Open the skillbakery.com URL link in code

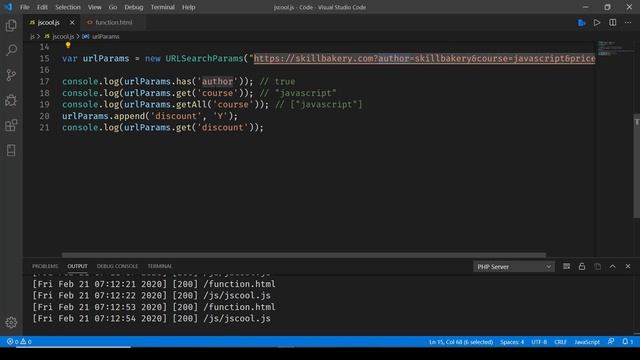(424, 58)
